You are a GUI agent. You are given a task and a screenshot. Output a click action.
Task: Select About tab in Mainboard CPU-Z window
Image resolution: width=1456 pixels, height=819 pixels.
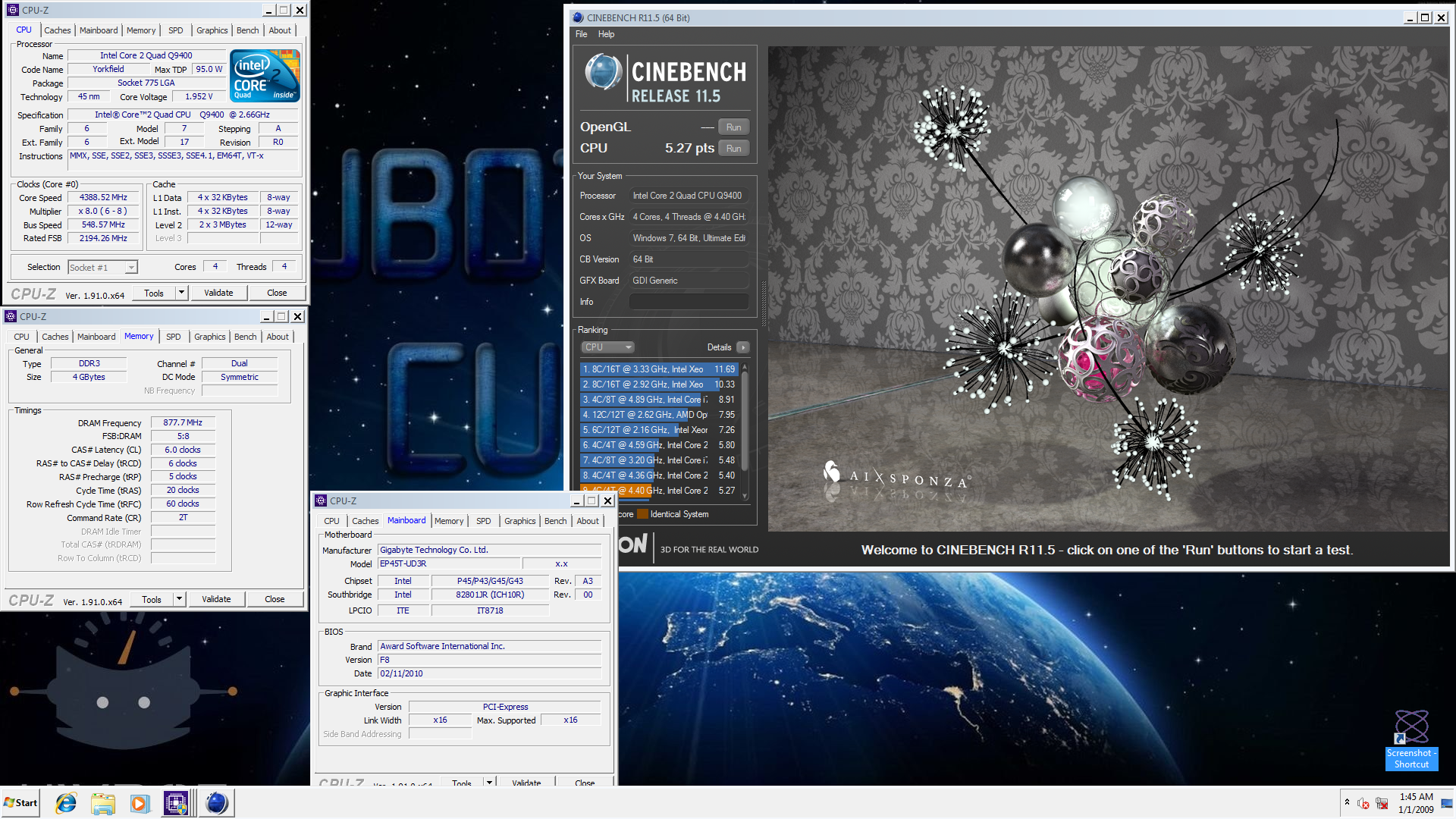[588, 521]
